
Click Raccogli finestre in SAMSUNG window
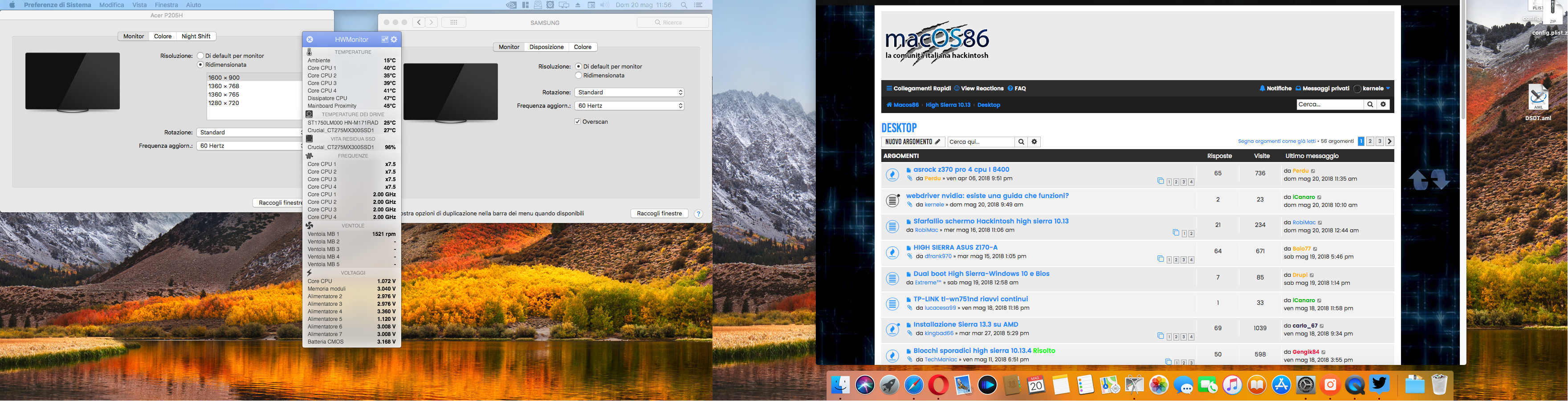click(x=659, y=214)
